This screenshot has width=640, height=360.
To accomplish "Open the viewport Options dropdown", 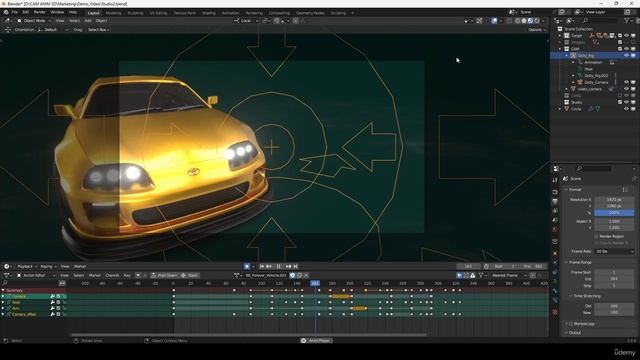I will [537, 30].
